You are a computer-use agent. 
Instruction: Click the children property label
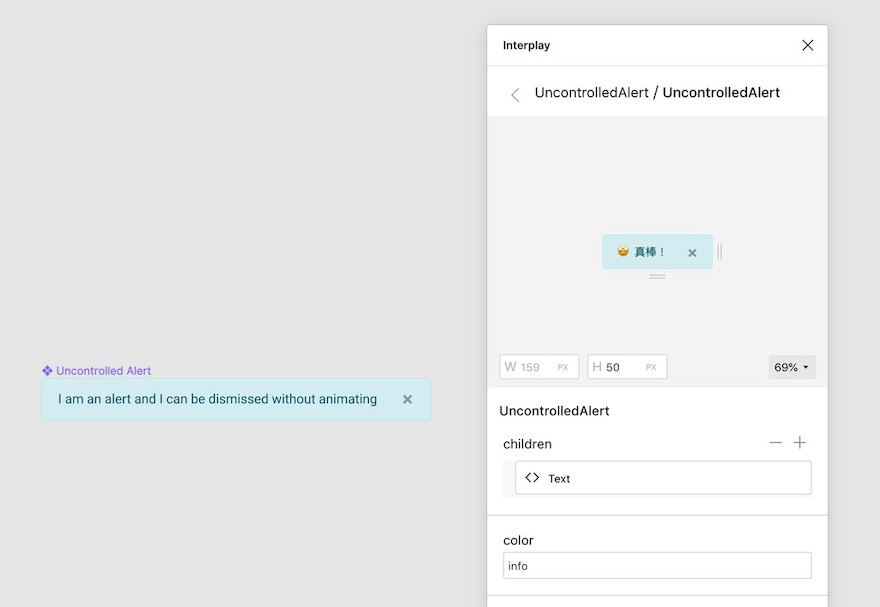tap(527, 444)
